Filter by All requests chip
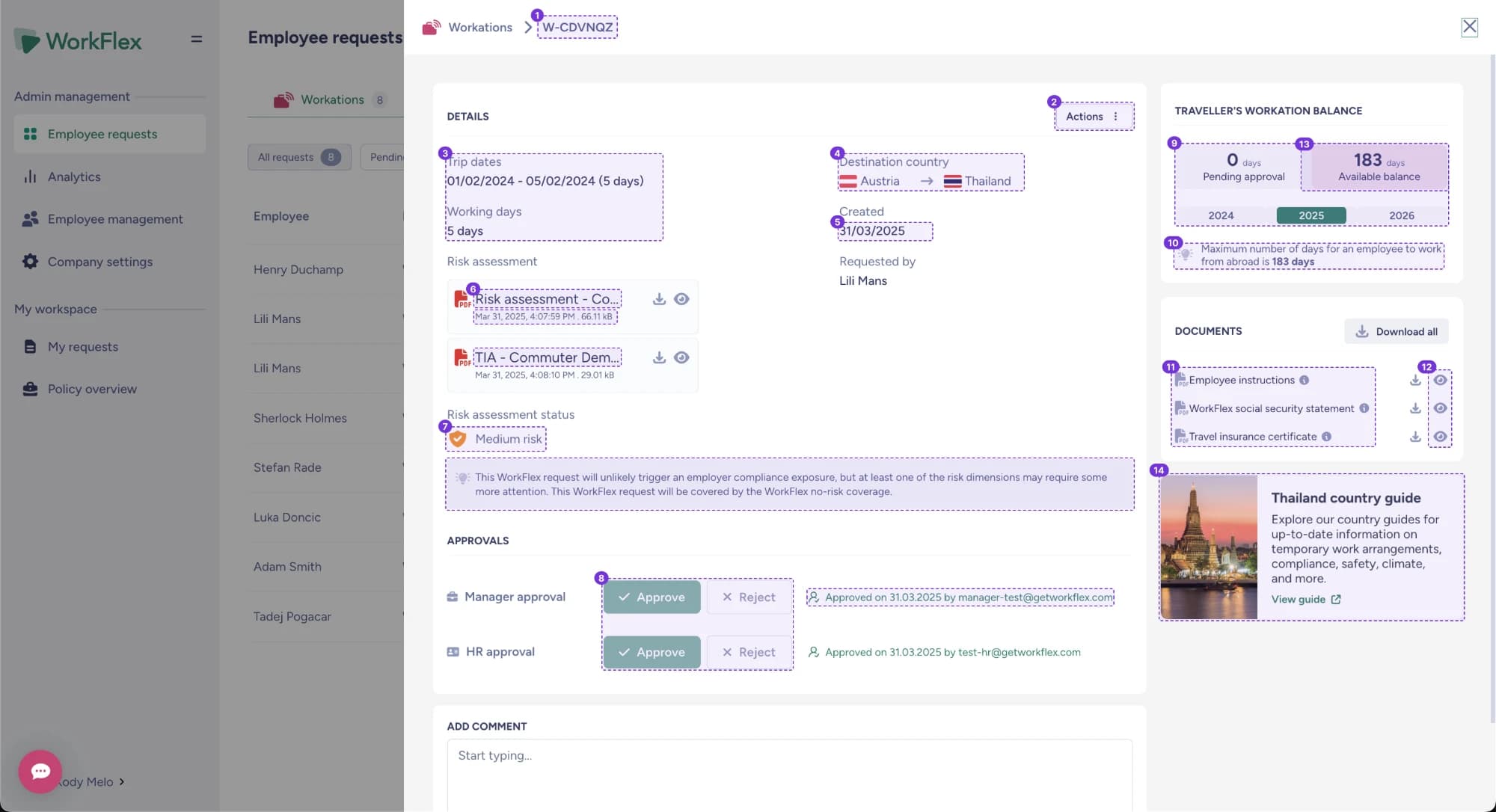The height and width of the screenshot is (812, 1496). (x=299, y=157)
